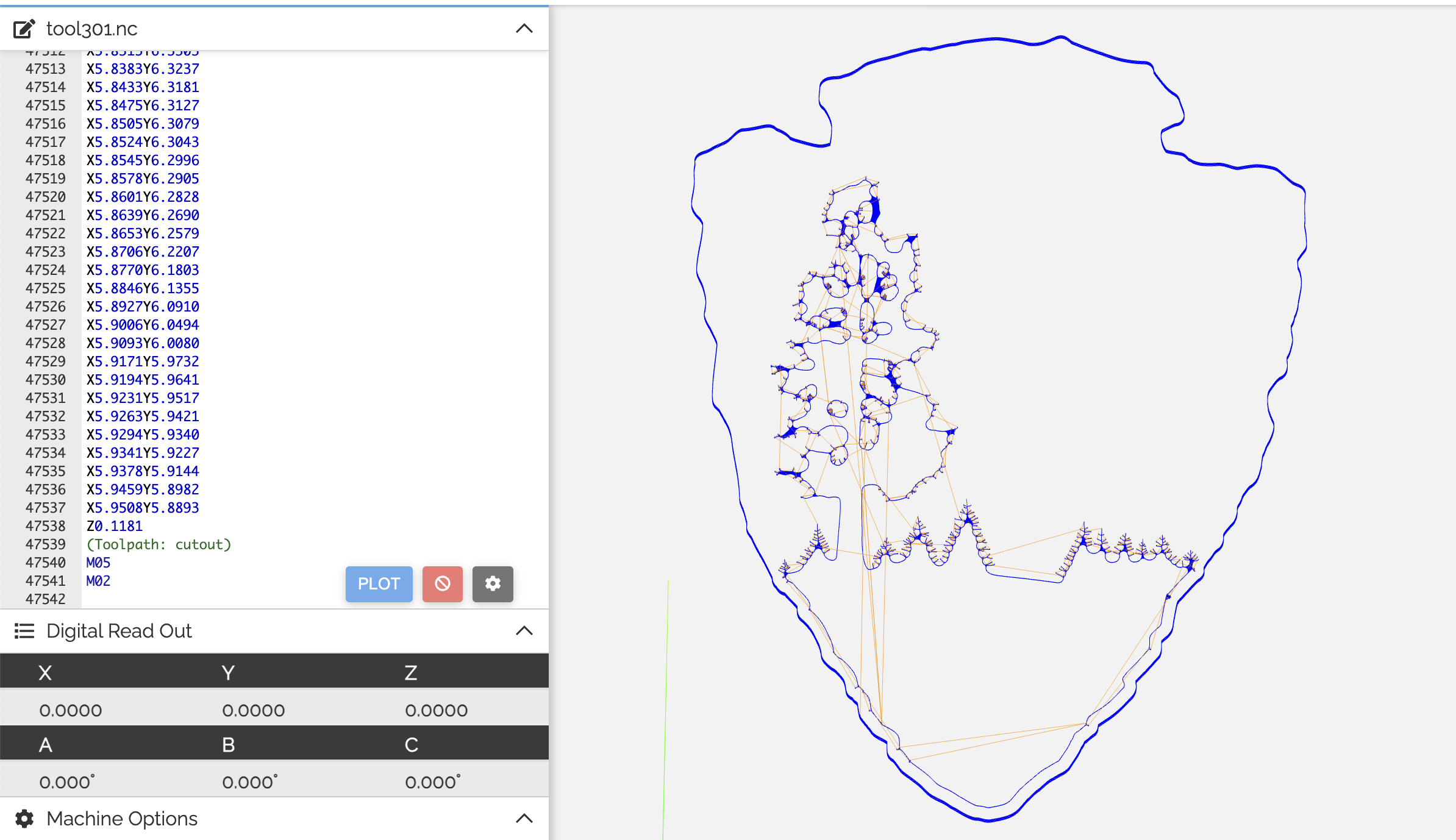Click the PLOT button

379,584
